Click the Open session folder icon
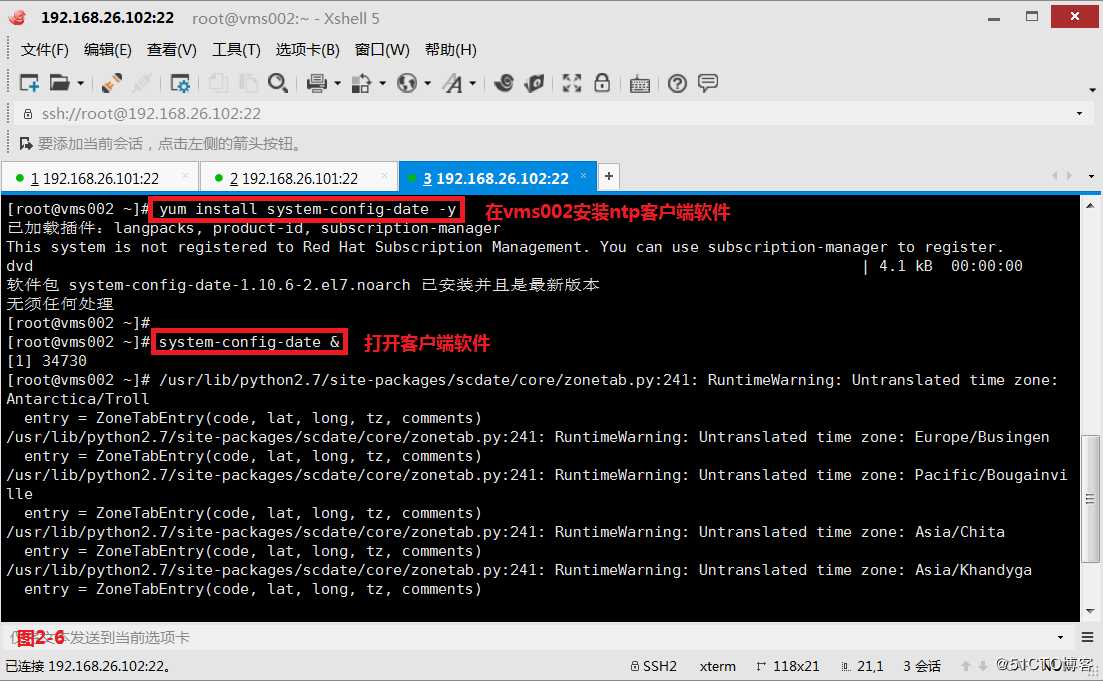The width and height of the screenshot is (1103, 681). 60,83
